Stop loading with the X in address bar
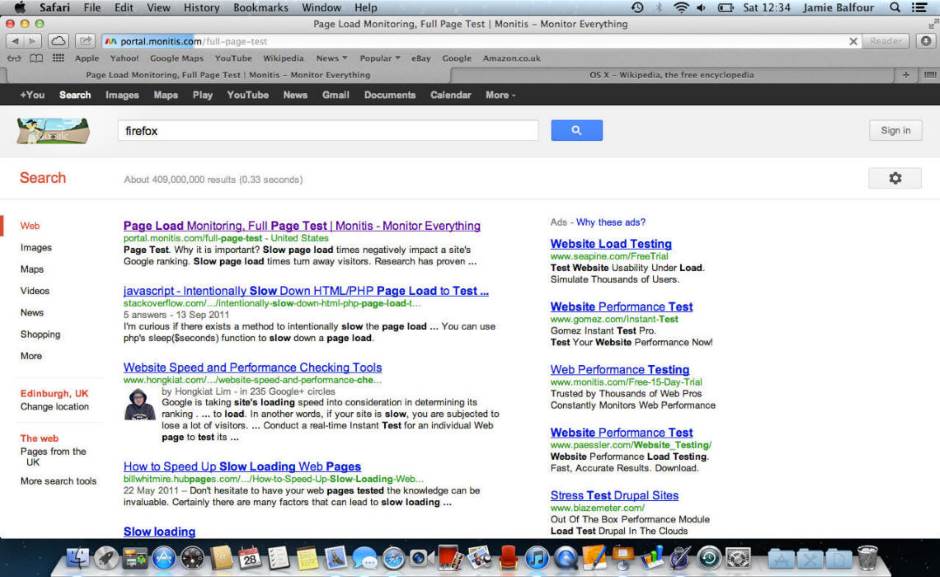 853,42
